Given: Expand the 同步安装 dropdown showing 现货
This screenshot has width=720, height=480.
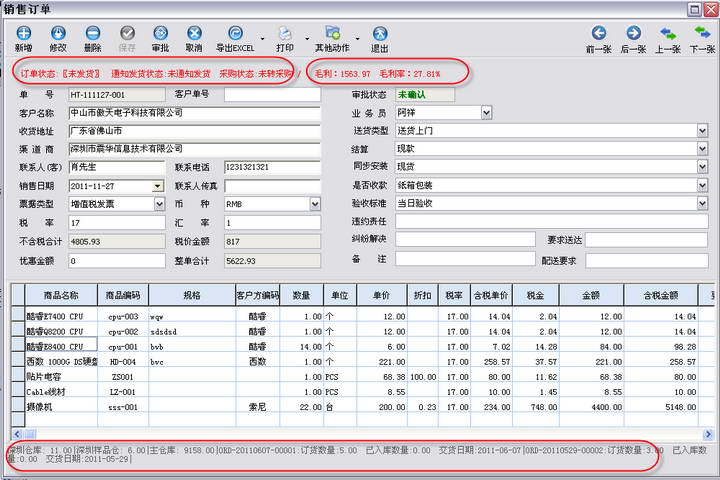Looking at the screenshot, I should click(x=702, y=167).
